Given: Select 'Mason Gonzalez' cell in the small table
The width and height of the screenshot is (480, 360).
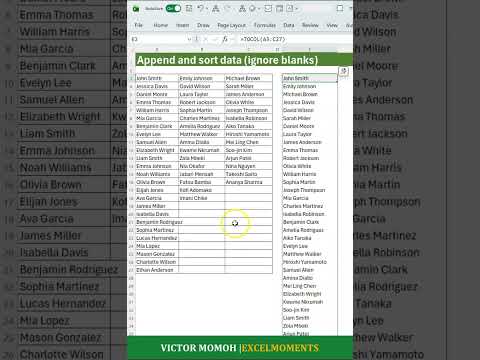Looking at the screenshot, I should 157,254.
